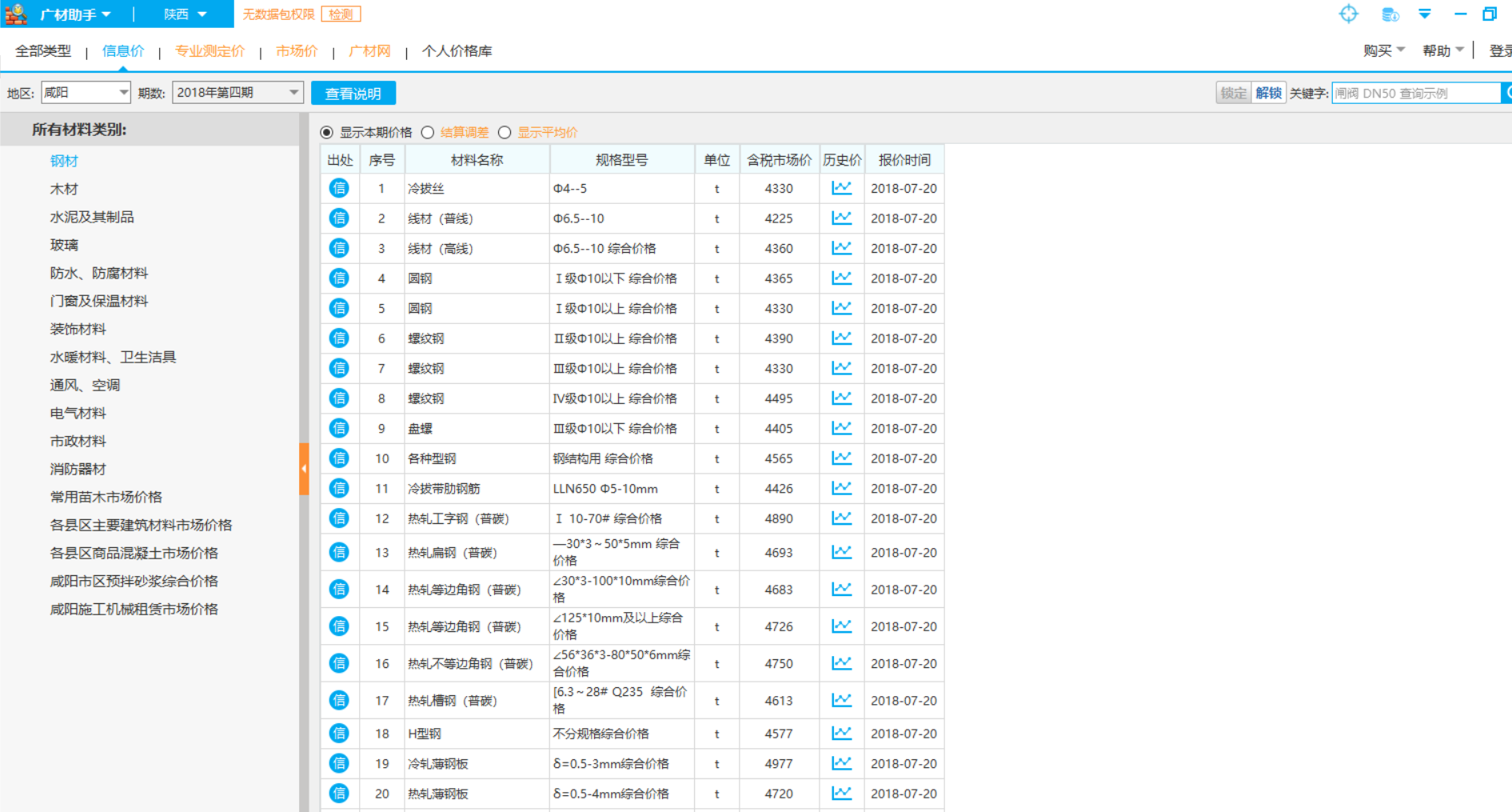
Task: Show price history chart in row 6
Action: click(841, 338)
